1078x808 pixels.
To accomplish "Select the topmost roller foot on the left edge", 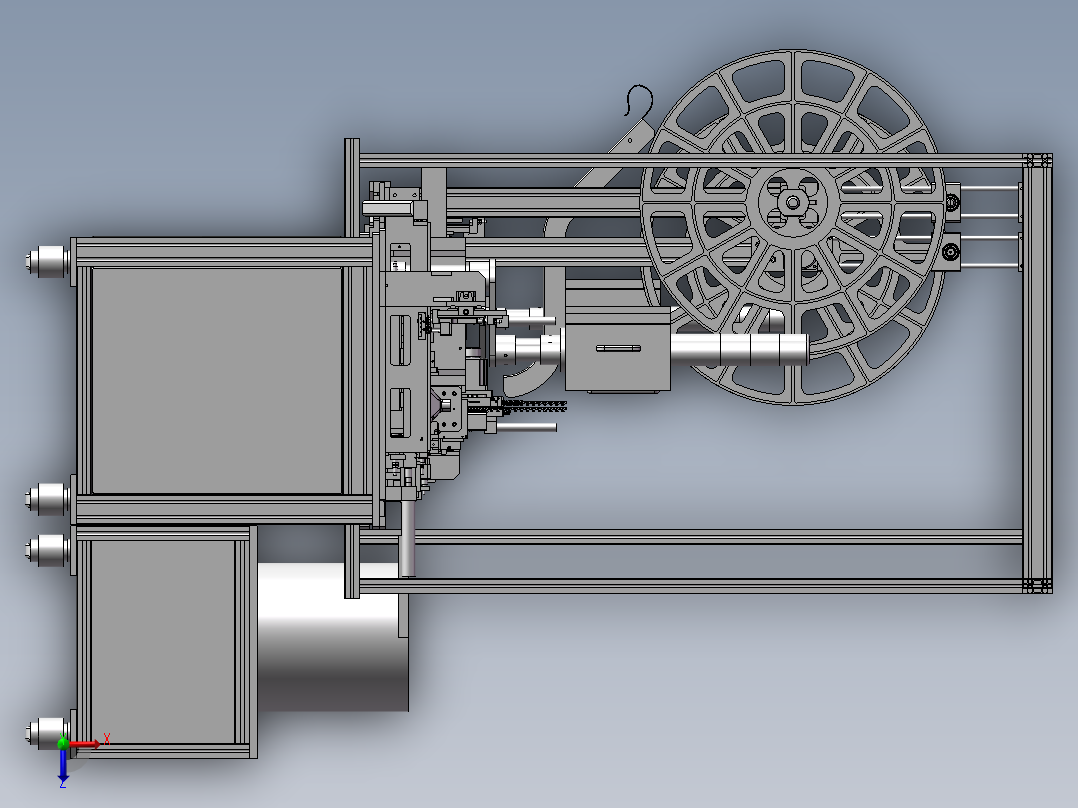I will coord(47,261).
